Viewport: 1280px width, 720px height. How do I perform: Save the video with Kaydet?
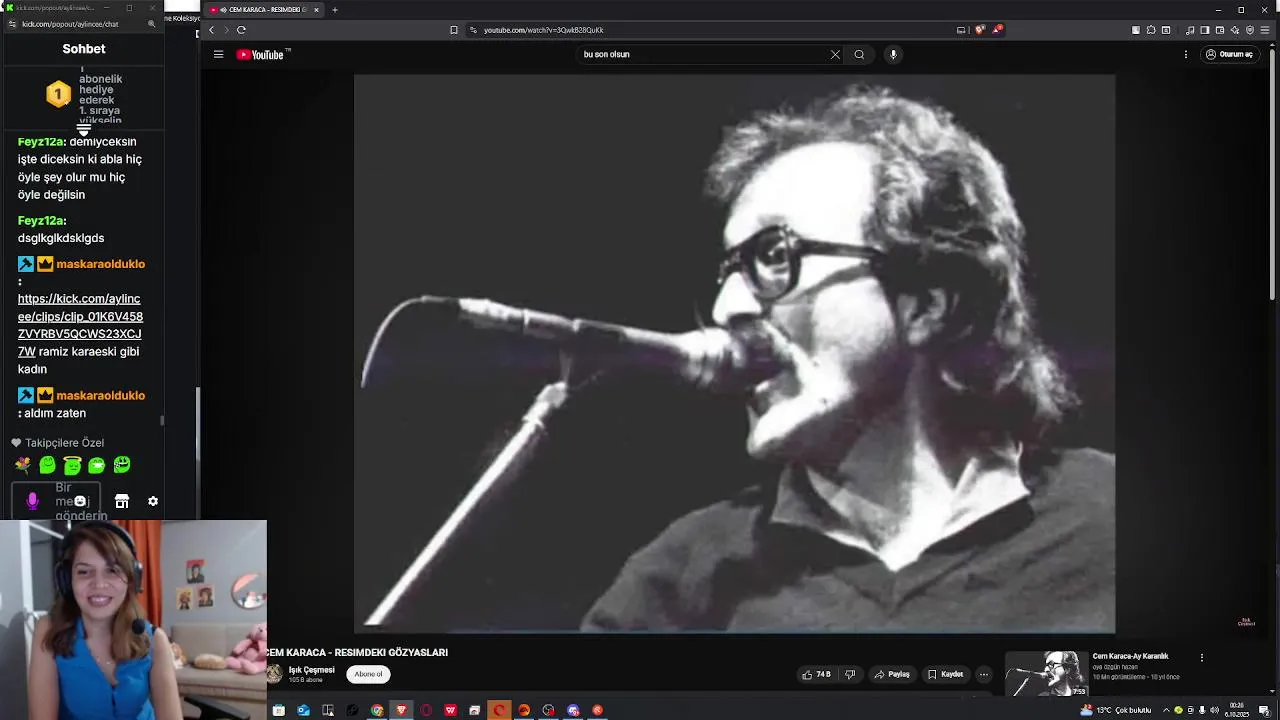pos(945,674)
